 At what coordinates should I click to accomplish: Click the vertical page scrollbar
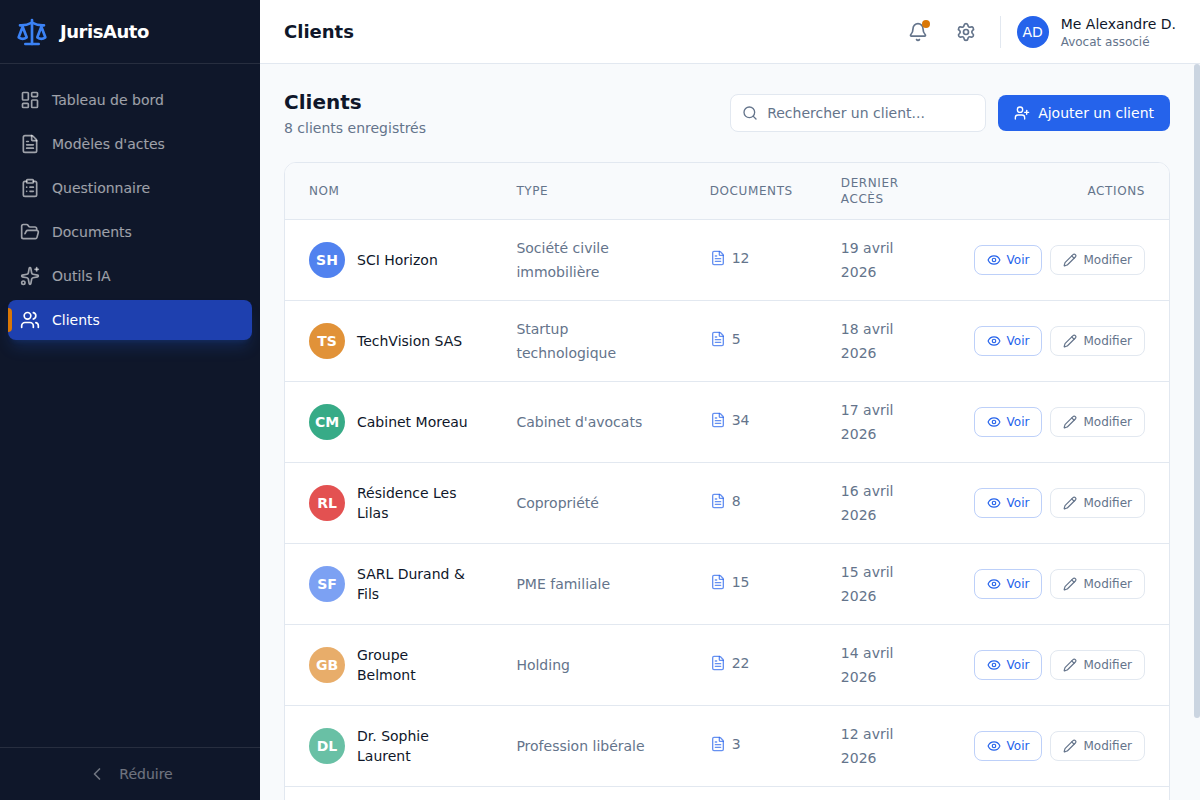[x=1196, y=390]
